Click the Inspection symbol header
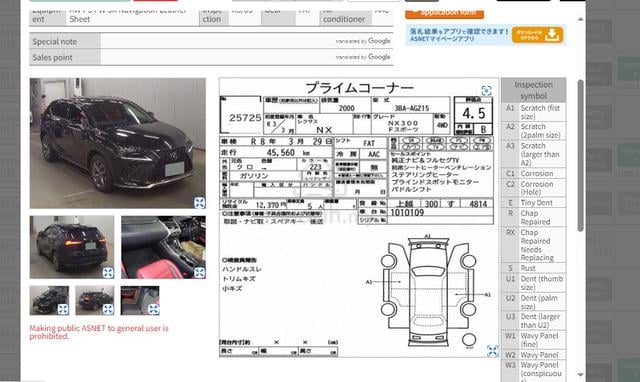640x382 pixels. (533, 90)
